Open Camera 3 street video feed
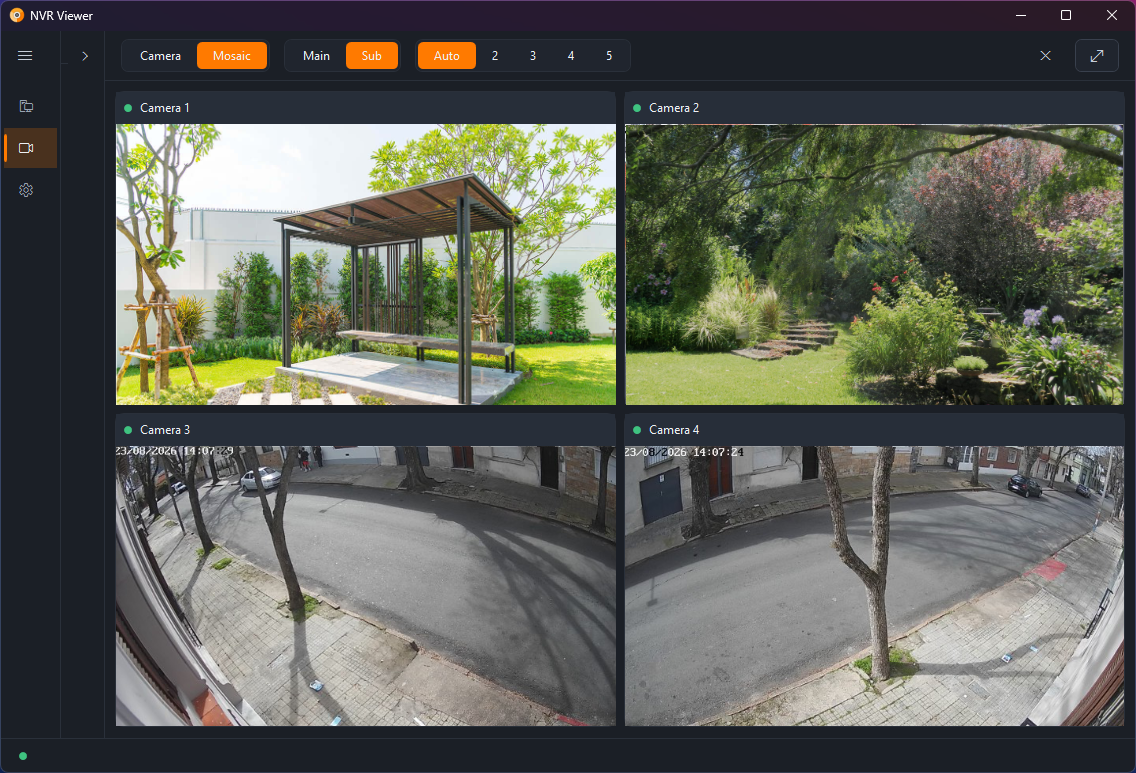 pyautogui.click(x=366, y=586)
